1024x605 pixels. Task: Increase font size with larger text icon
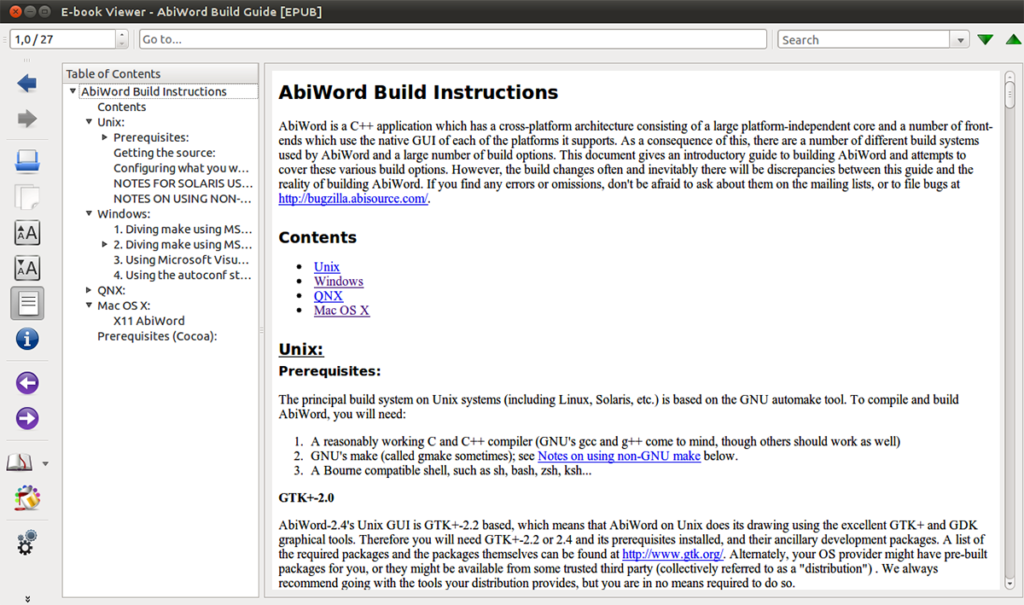point(27,233)
